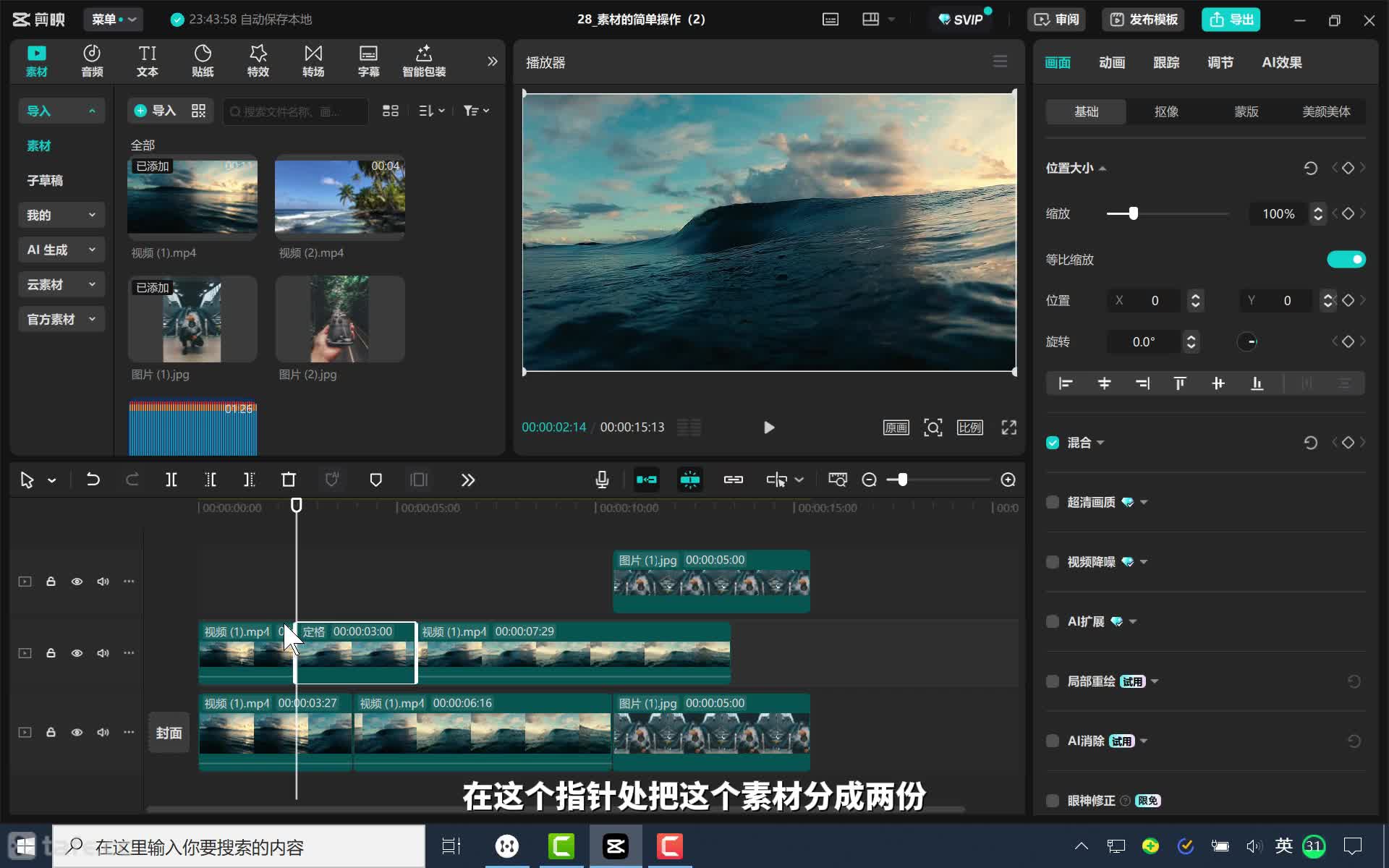Click the 原画 original quality icon in player
1389x868 pixels.
896,427
